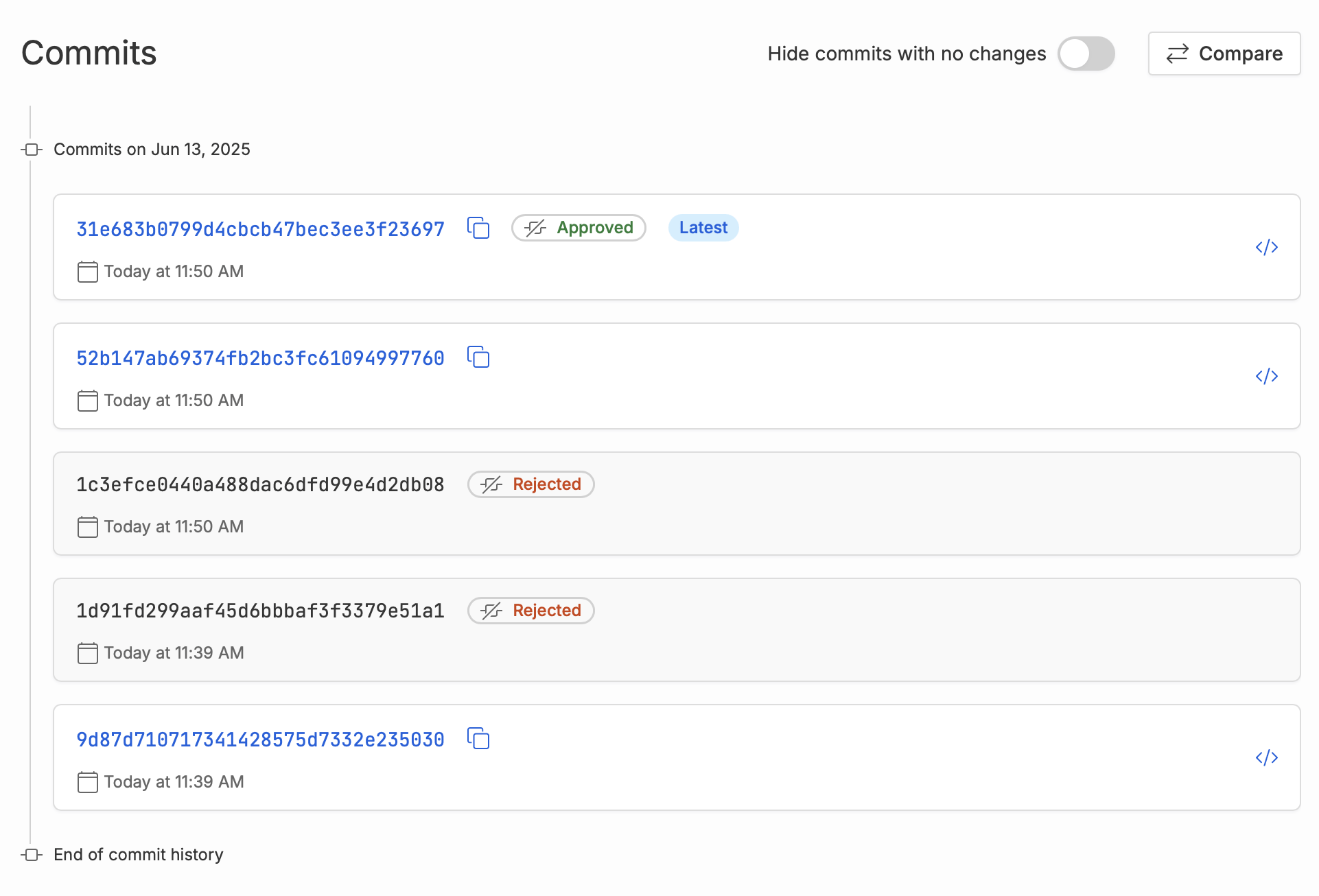The image size is (1319, 896).
Task: Open commit link 52b147ab69374fb2bc3fc61094997760
Action: pos(260,358)
